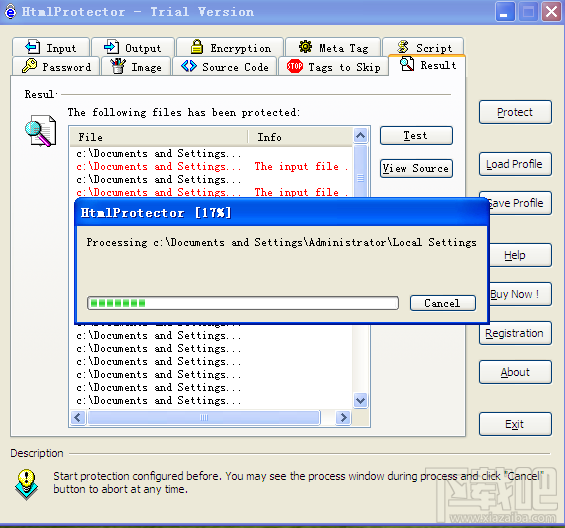
Task: Click the Meta Tag gear icon
Action: click(305, 47)
